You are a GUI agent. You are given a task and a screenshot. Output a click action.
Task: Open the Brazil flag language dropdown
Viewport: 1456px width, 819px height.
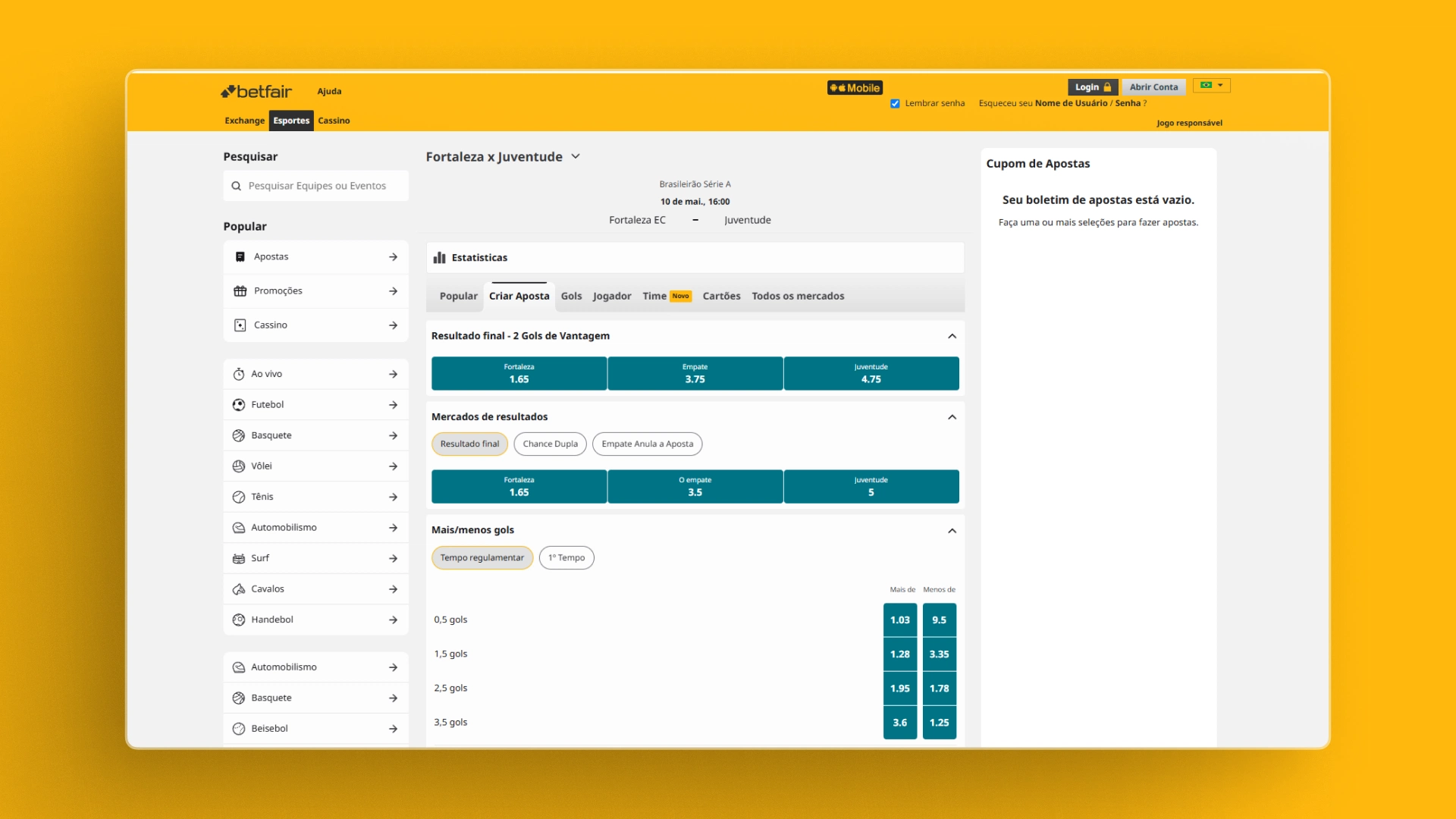pos(1212,86)
